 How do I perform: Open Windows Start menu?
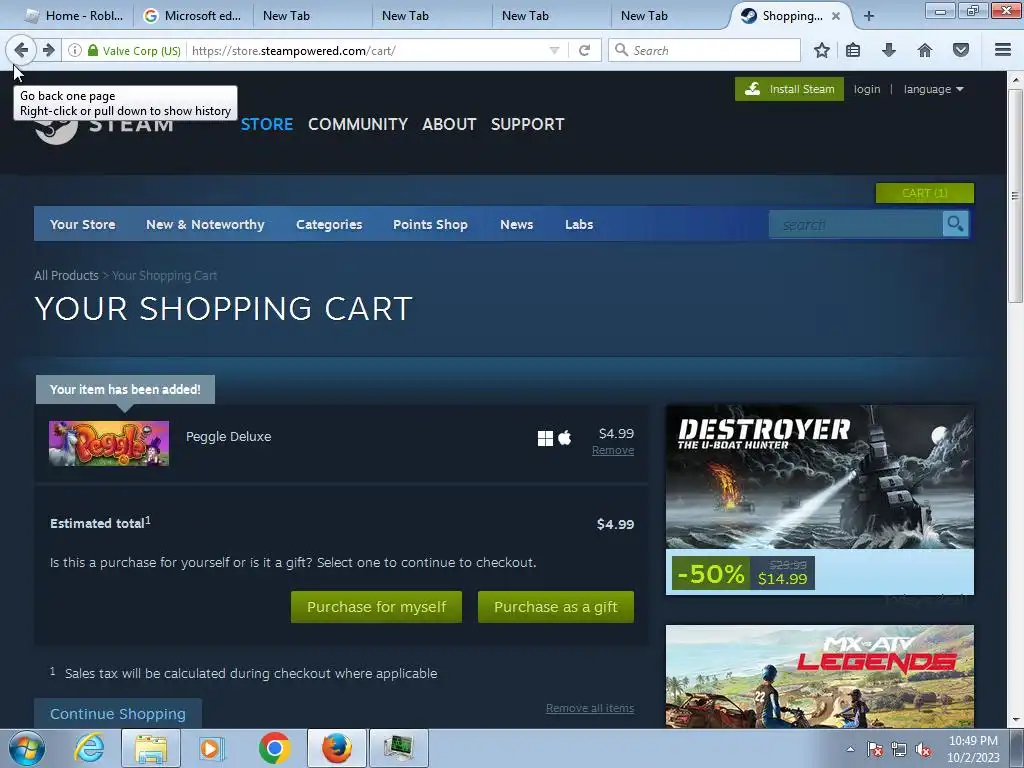click(27, 748)
